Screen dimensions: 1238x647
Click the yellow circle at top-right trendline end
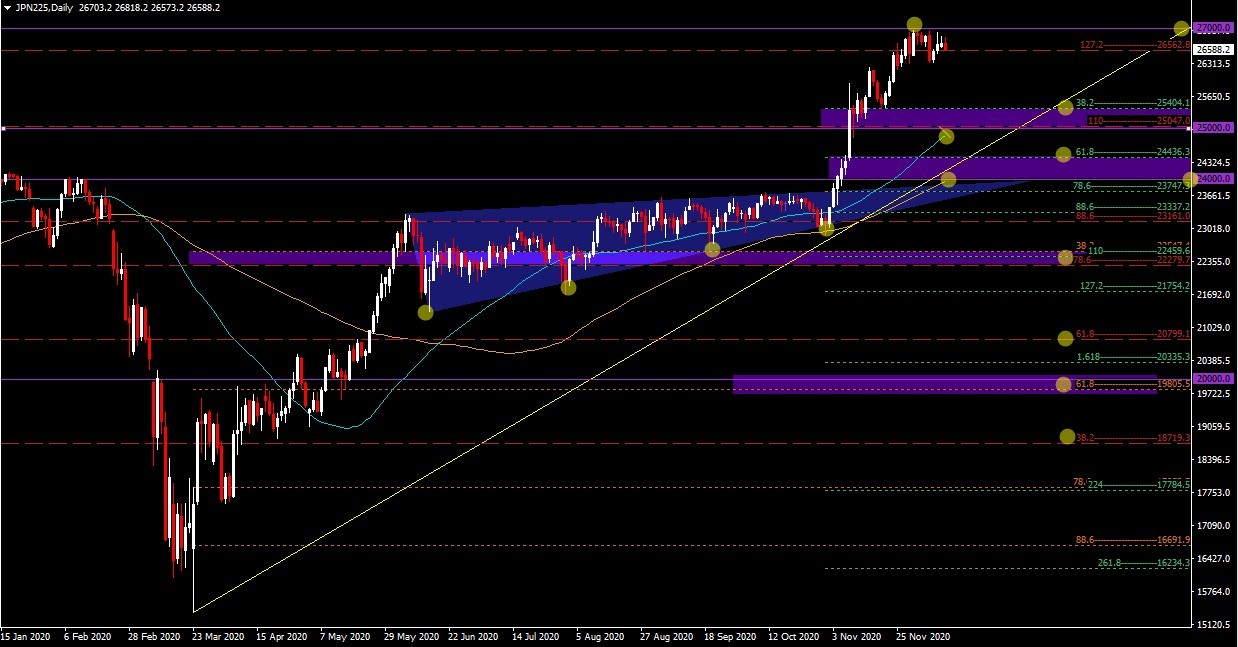coord(1181,29)
